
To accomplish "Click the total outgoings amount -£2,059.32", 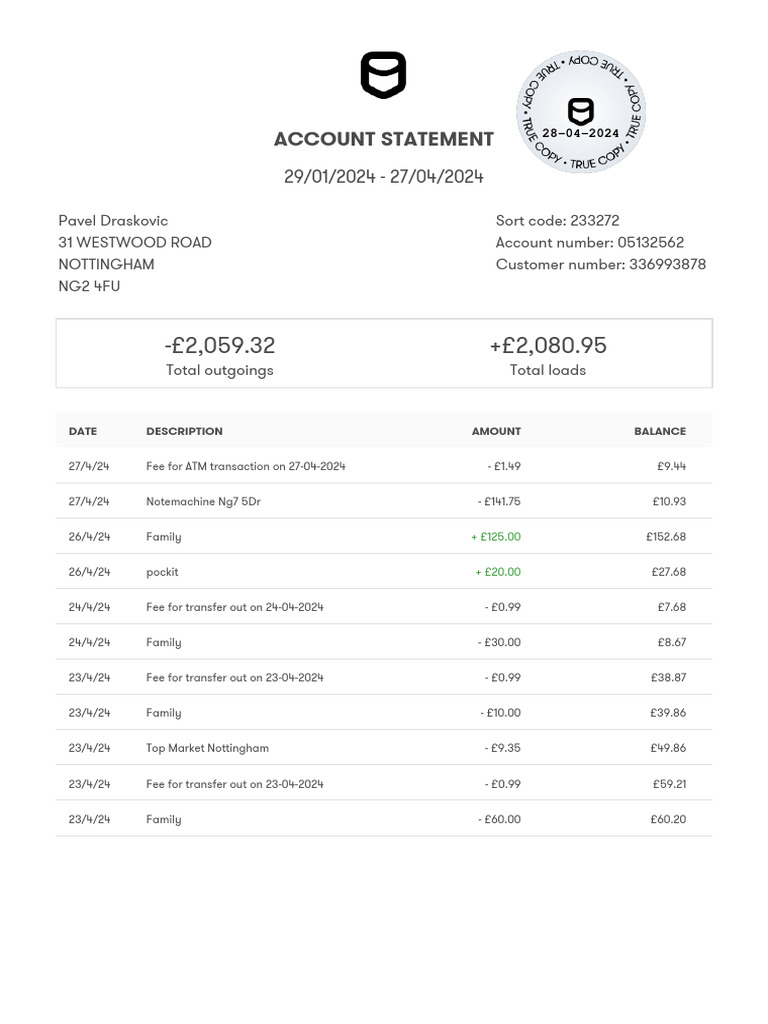I will point(220,345).
